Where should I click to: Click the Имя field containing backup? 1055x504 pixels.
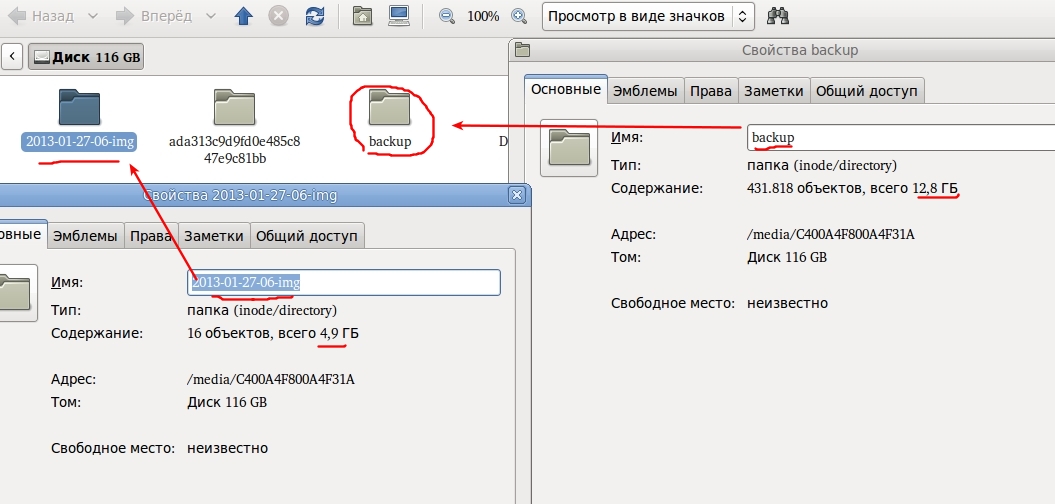[901, 137]
